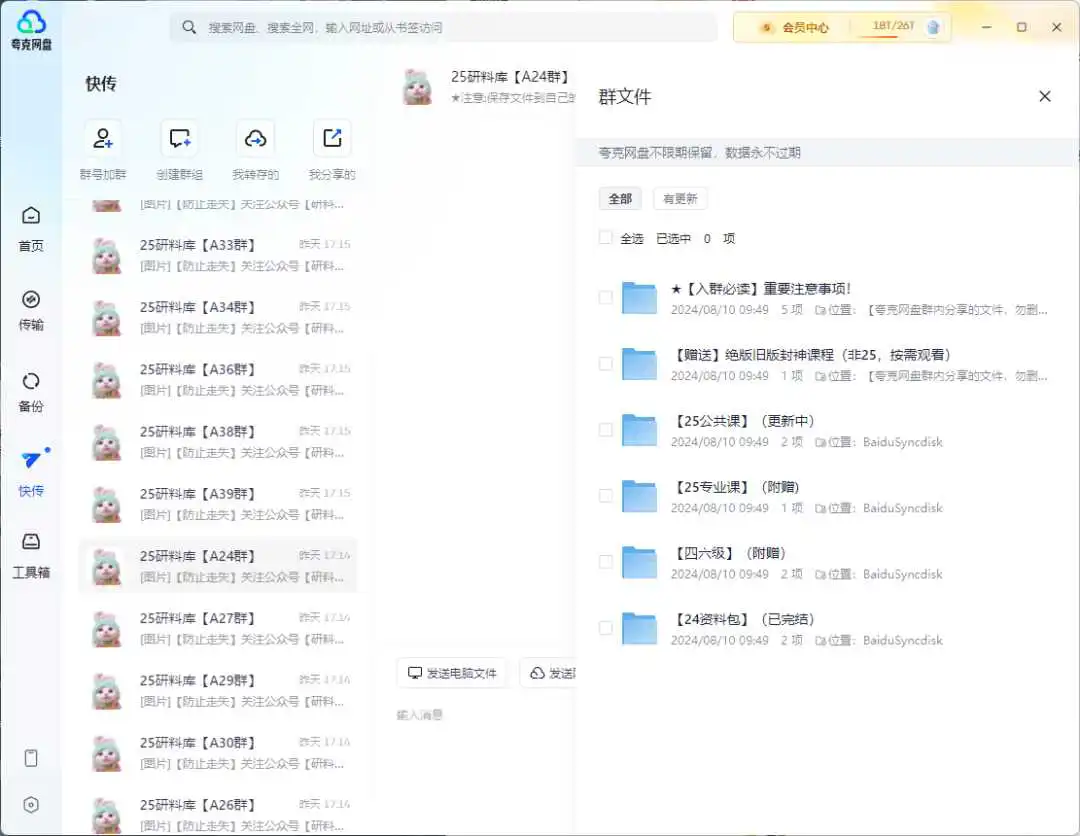Screen dimensions: 1080x836
Task: Close the 群文件 panel
Action: point(1045,96)
